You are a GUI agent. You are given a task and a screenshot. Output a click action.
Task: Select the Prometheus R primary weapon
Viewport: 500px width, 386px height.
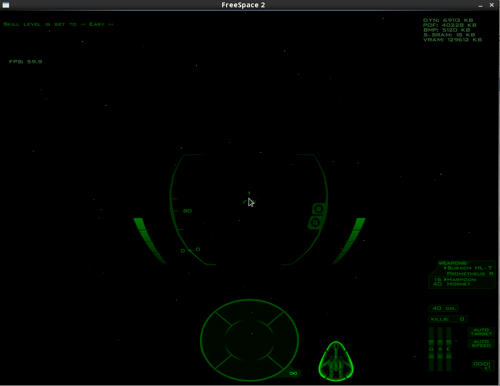(x=470, y=274)
